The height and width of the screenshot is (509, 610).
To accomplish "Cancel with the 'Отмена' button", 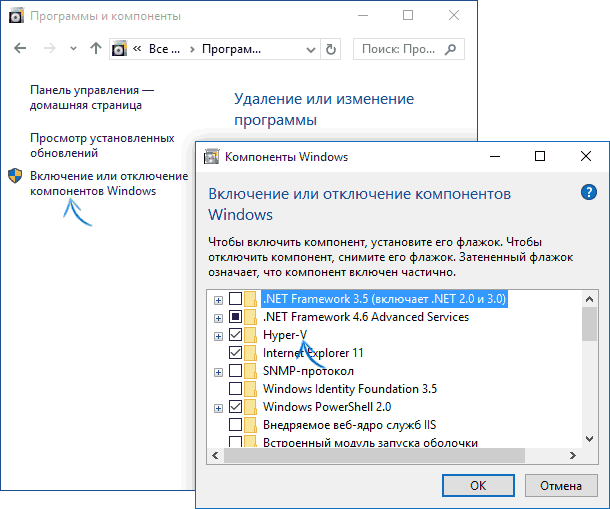I will (561, 485).
